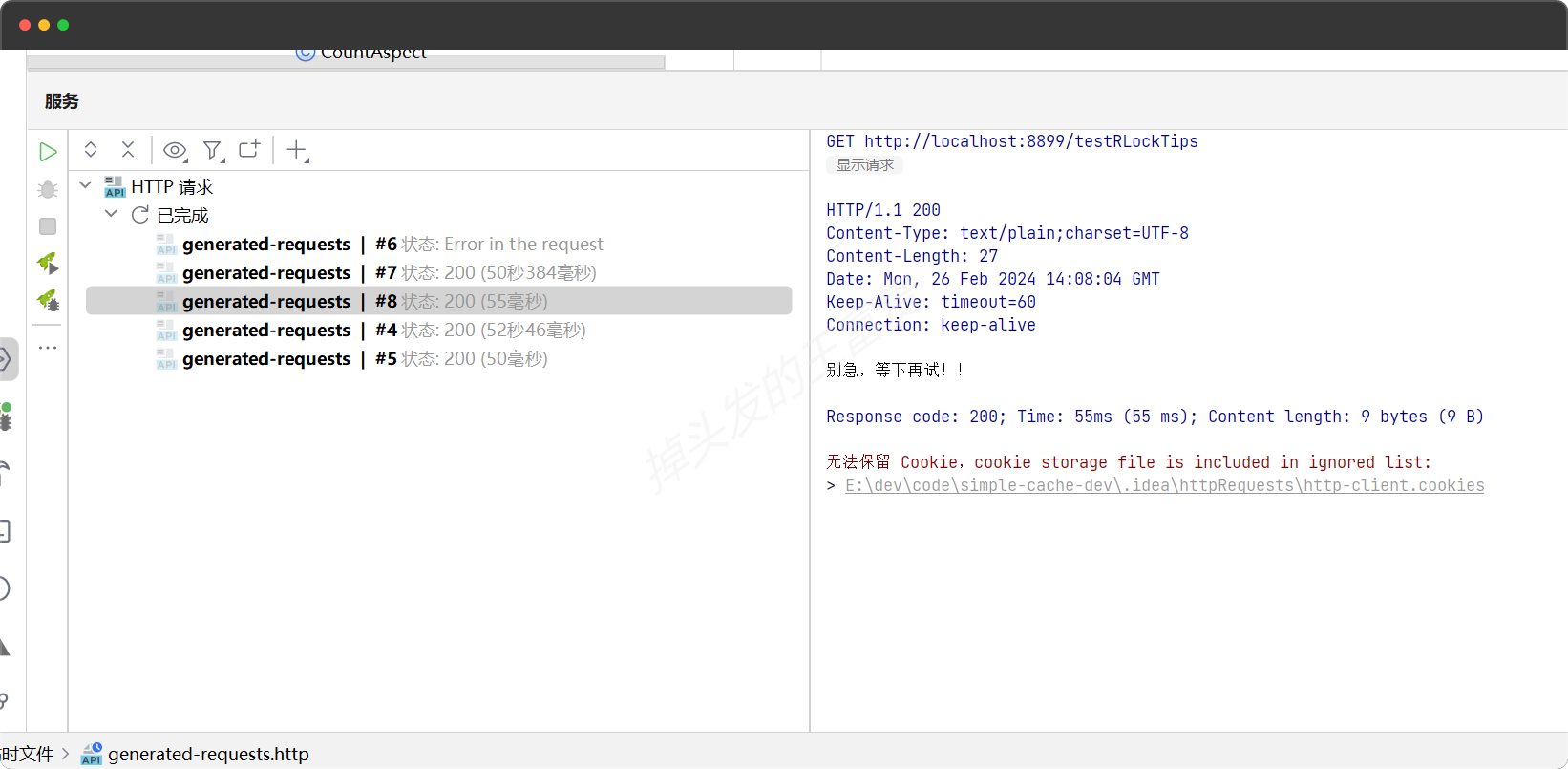Screen dimensions: 1568x769
Task: Click the 无法保留 Cookie warning text
Action: 1129,462
